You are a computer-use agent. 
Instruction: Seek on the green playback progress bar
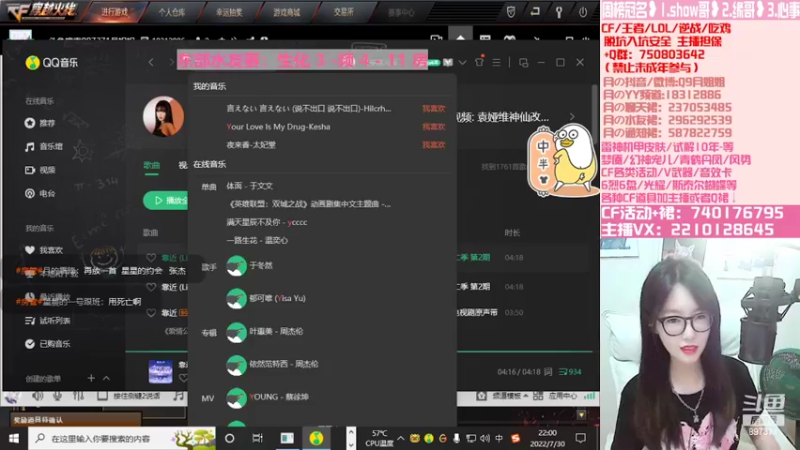(359, 352)
